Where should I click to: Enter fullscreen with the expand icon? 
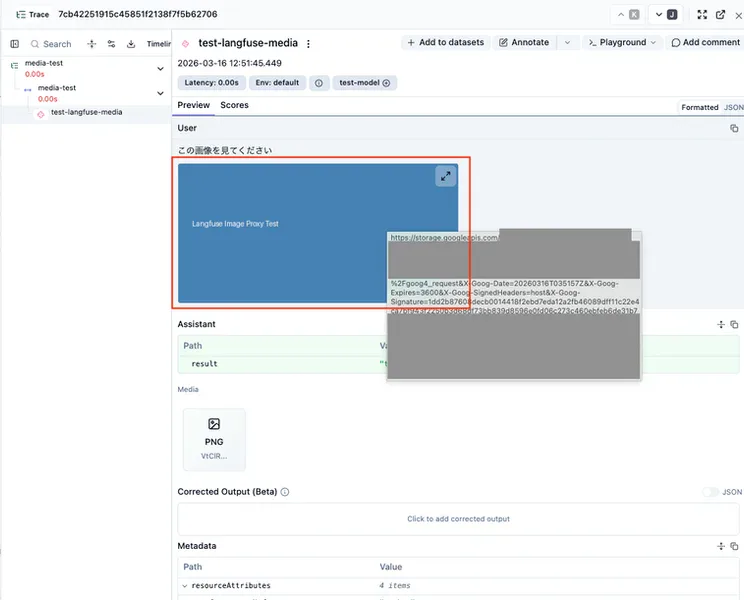coord(702,15)
